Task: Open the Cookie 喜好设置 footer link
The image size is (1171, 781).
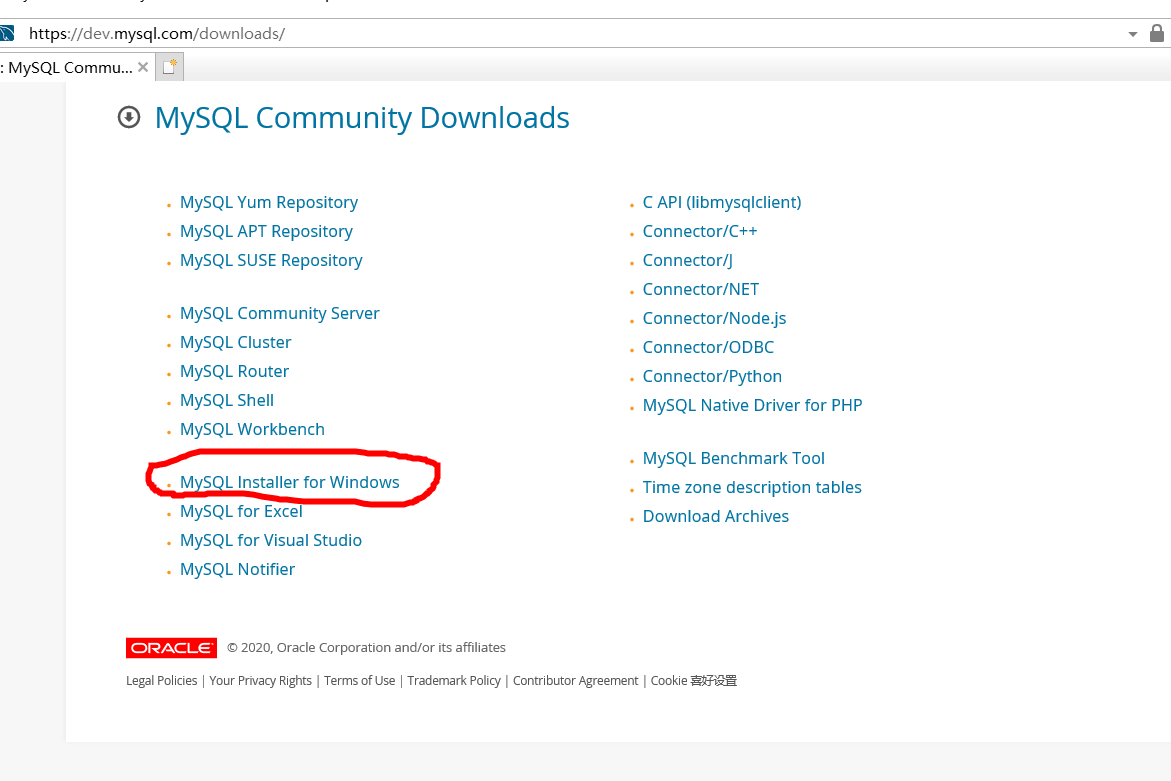Action: (x=694, y=681)
